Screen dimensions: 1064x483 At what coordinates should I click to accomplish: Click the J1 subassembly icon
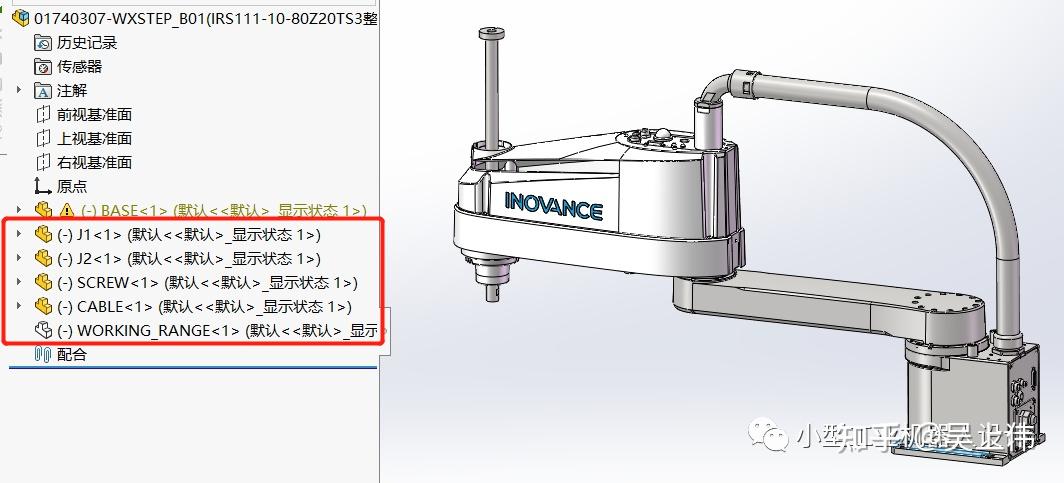coord(43,235)
